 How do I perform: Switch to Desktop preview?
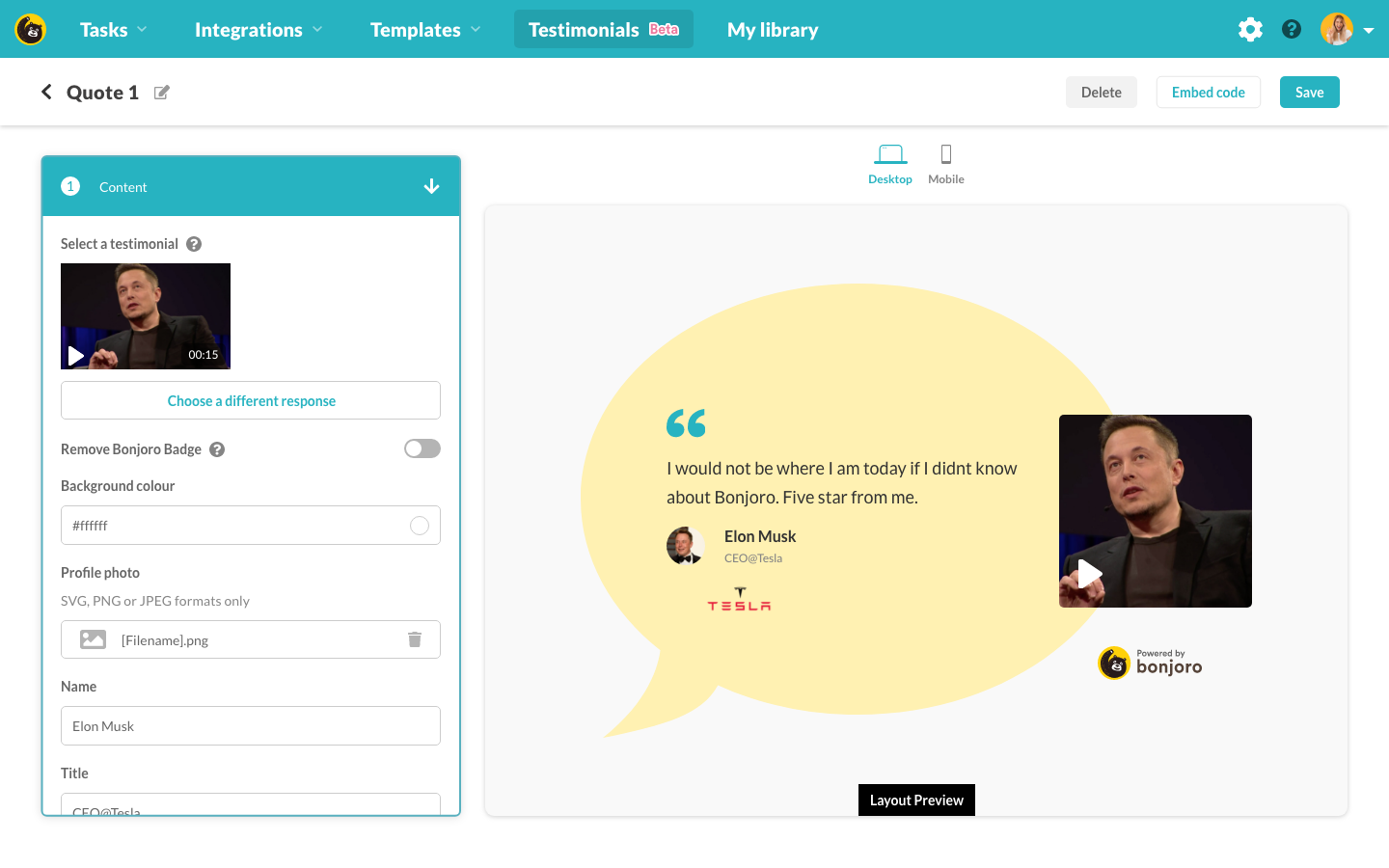pos(890,164)
